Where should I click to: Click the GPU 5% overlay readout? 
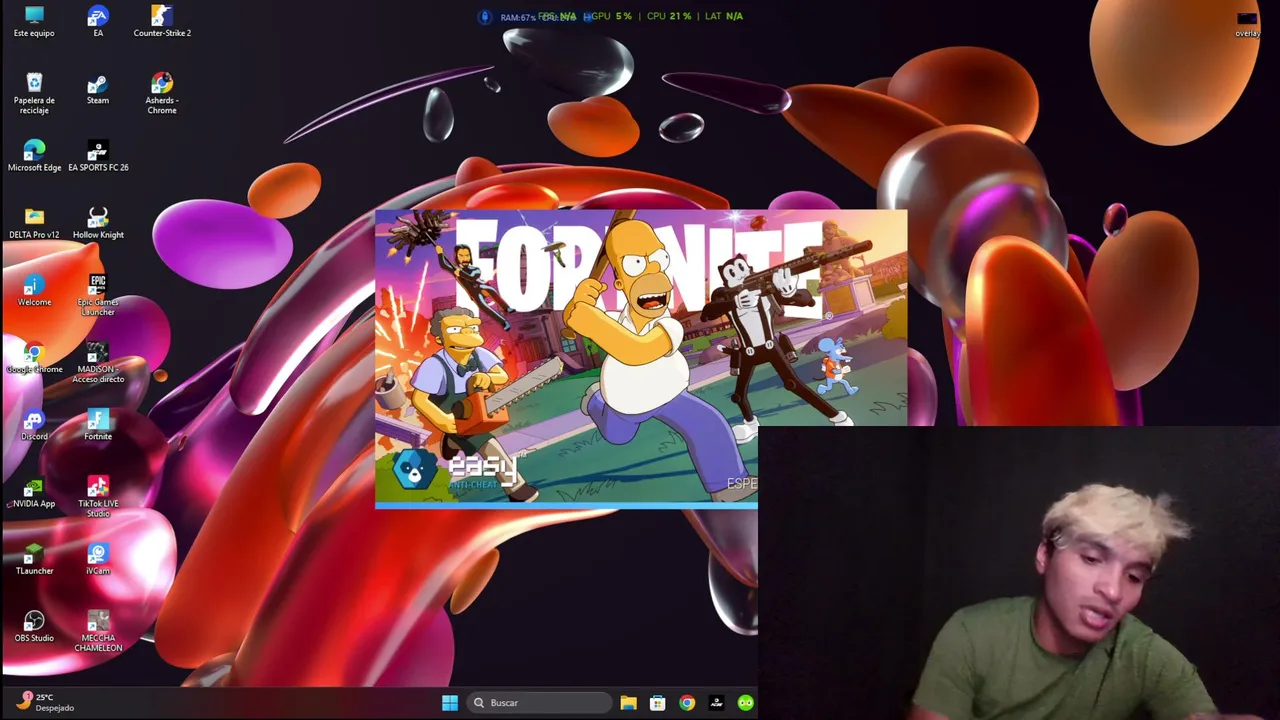[609, 16]
